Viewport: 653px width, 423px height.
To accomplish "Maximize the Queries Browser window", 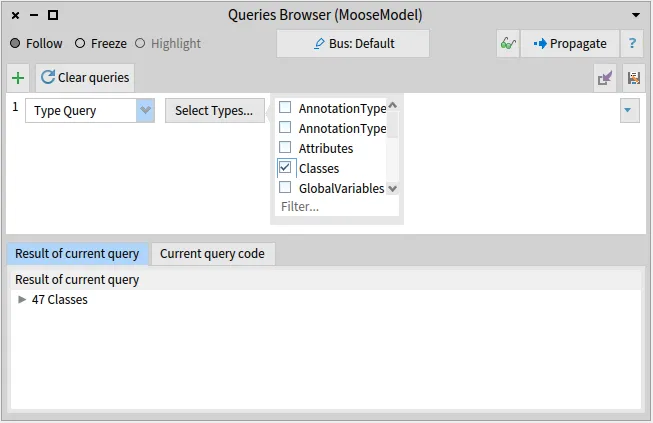I will [53, 15].
